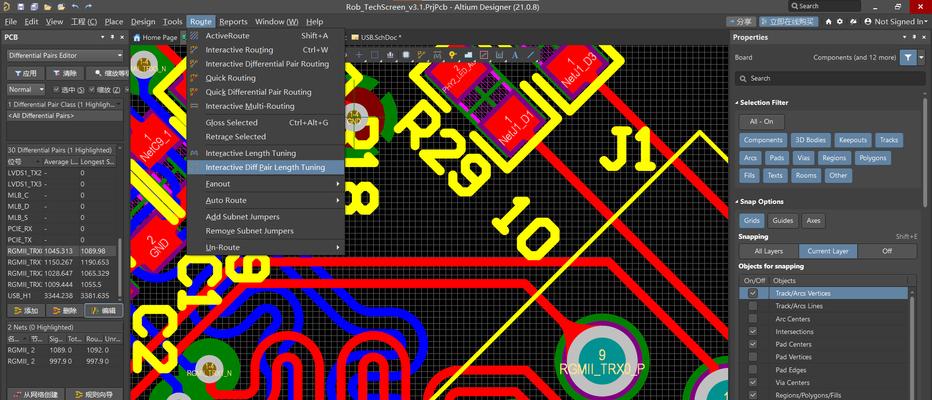
Task: Click the filter funnel icon in Properties
Action: [908, 58]
